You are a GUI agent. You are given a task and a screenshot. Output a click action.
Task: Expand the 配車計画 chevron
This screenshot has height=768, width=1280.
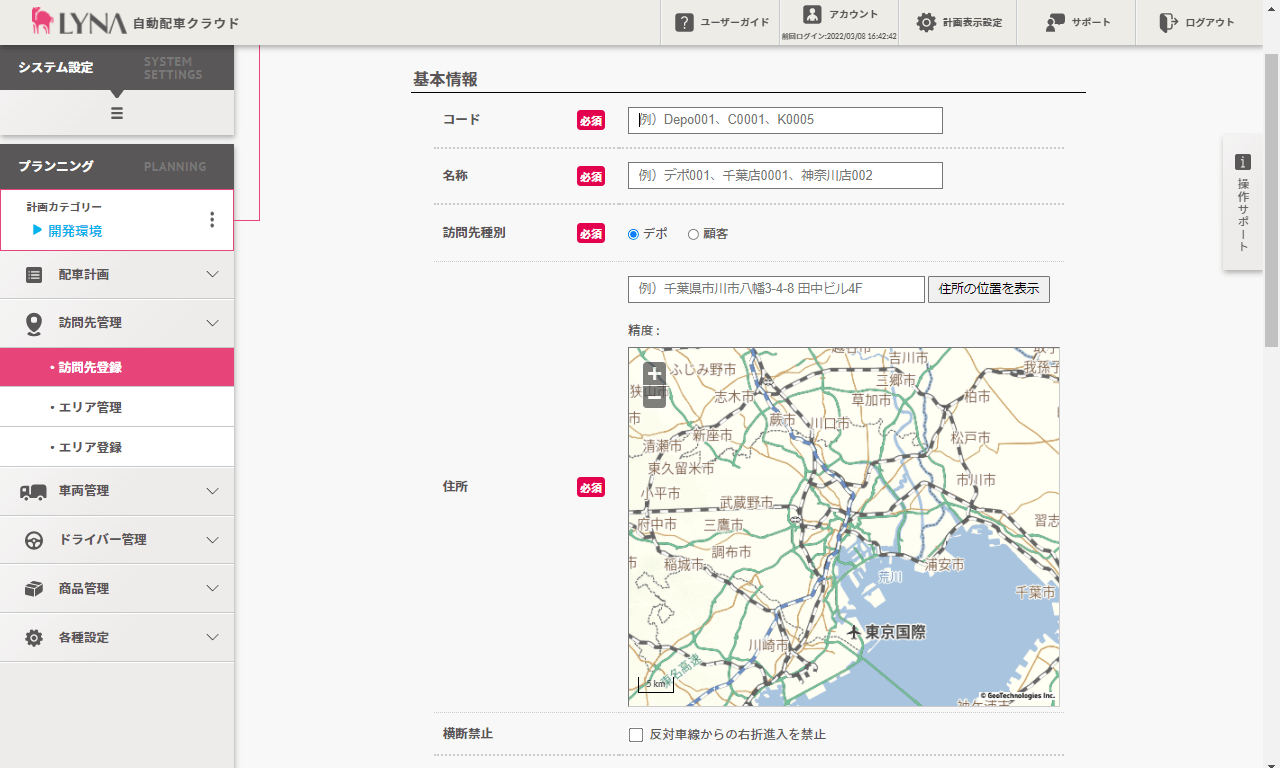point(212,274)
